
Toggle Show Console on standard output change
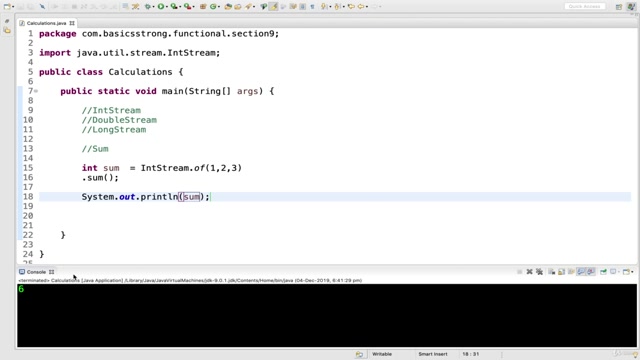point(581,272)
